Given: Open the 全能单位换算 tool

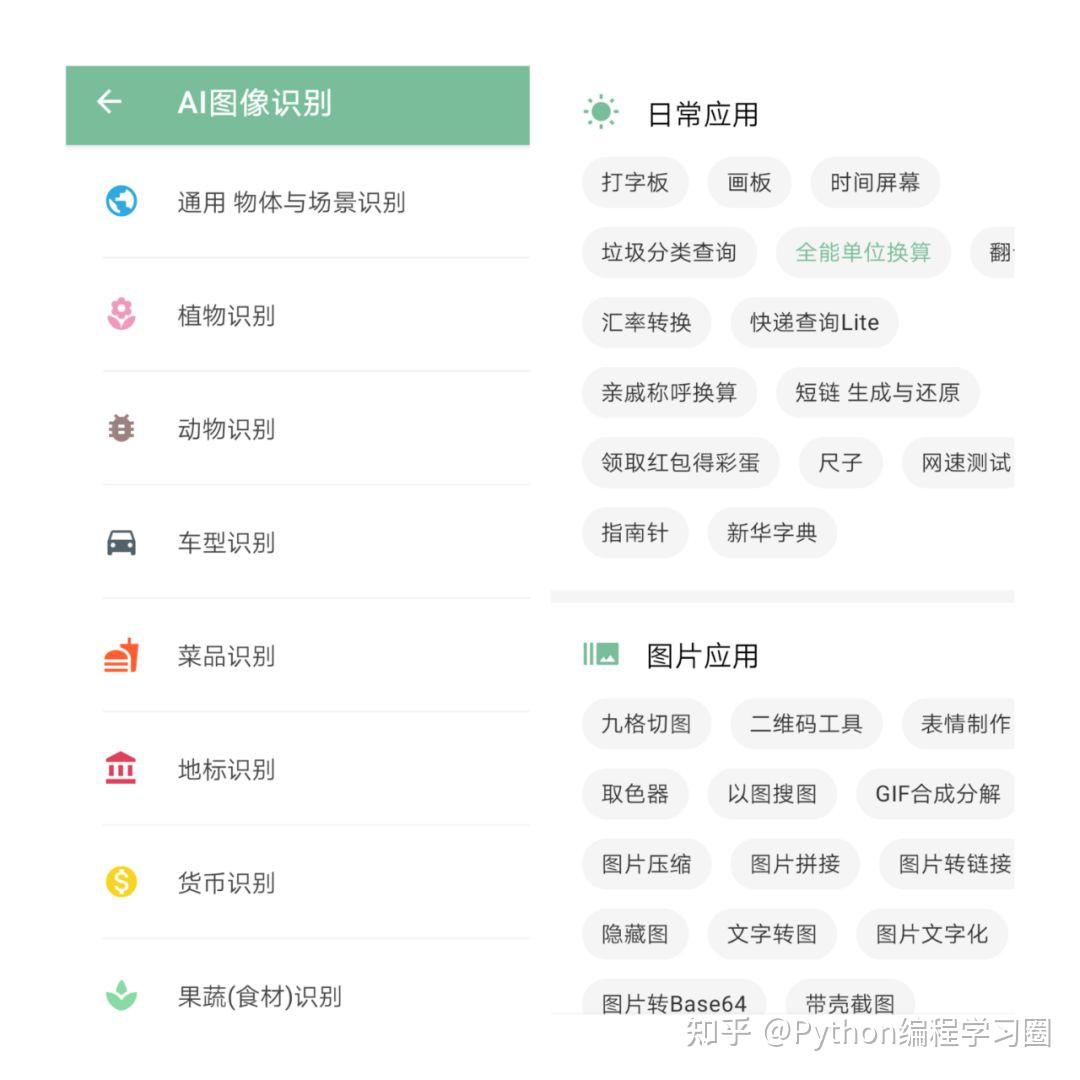Looking at the screenshot, I should (863, 253).
